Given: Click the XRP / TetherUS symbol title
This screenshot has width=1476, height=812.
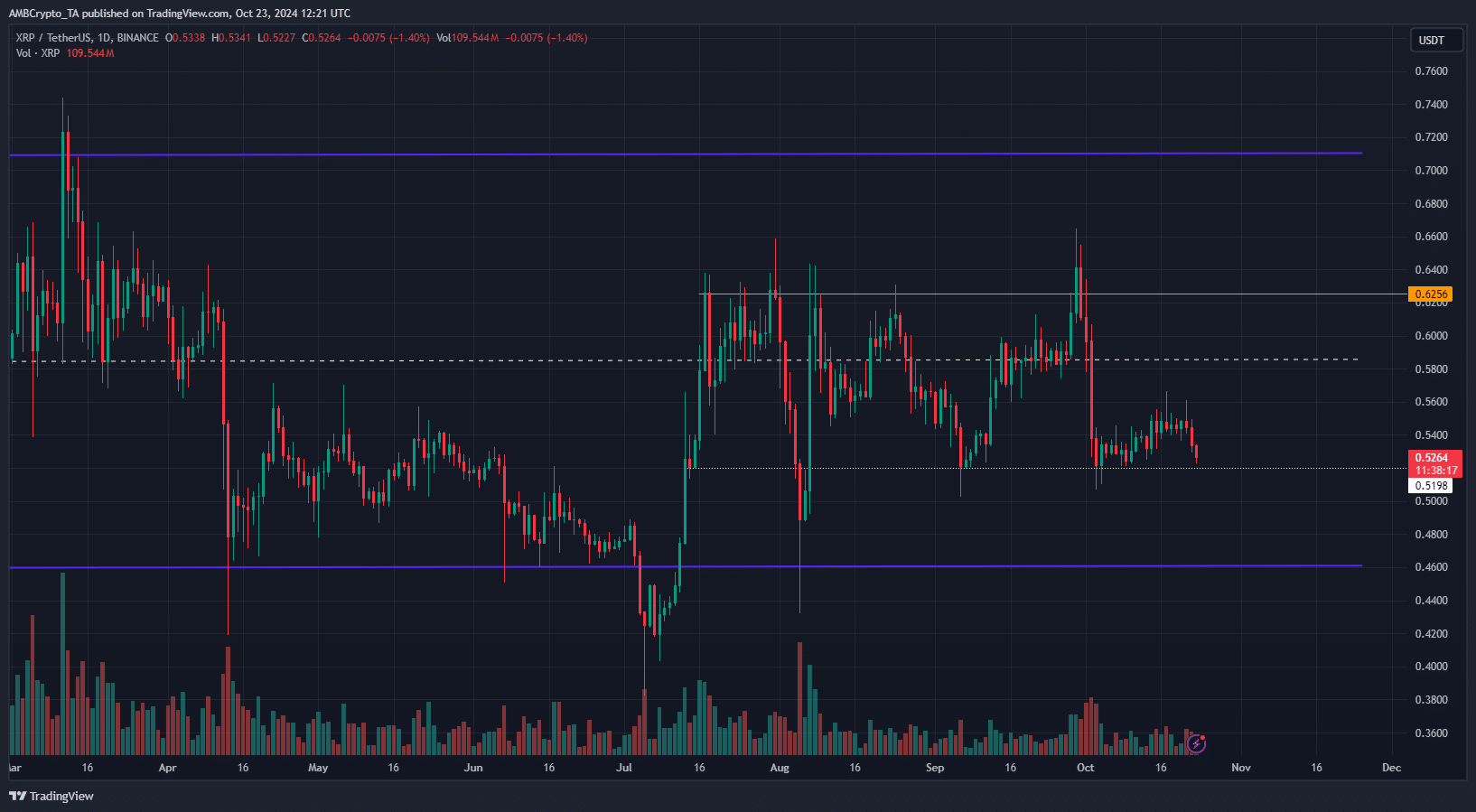Looking at the screenshot, I should point(53,38).
